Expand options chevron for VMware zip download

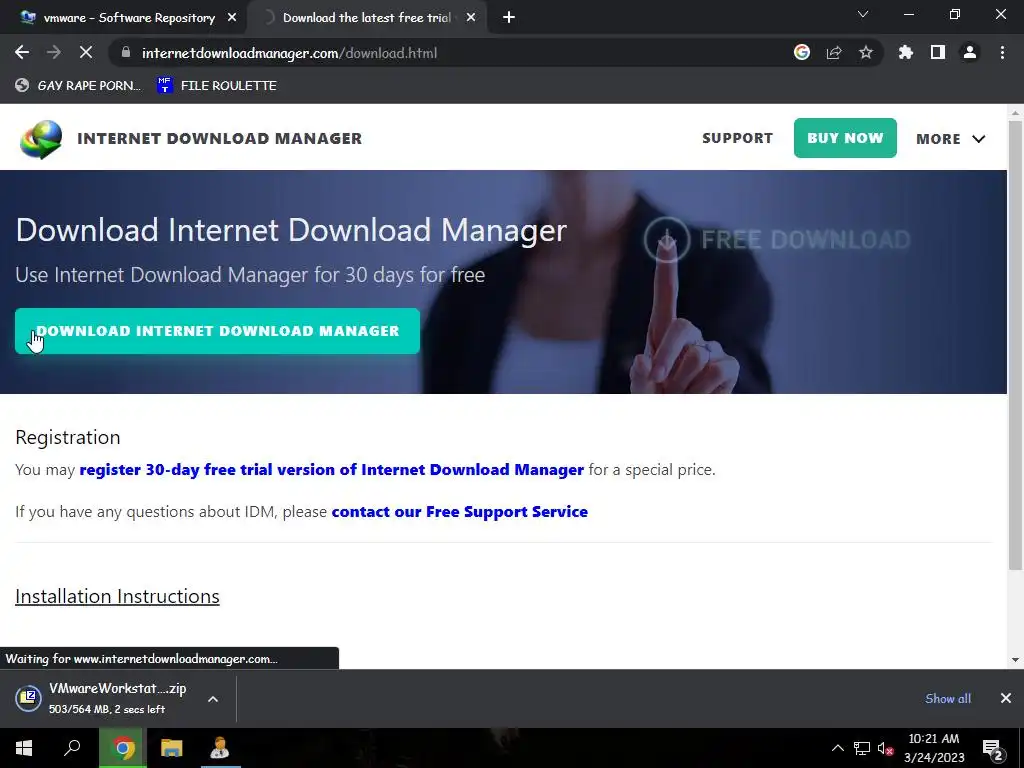[x=213, y=699]
